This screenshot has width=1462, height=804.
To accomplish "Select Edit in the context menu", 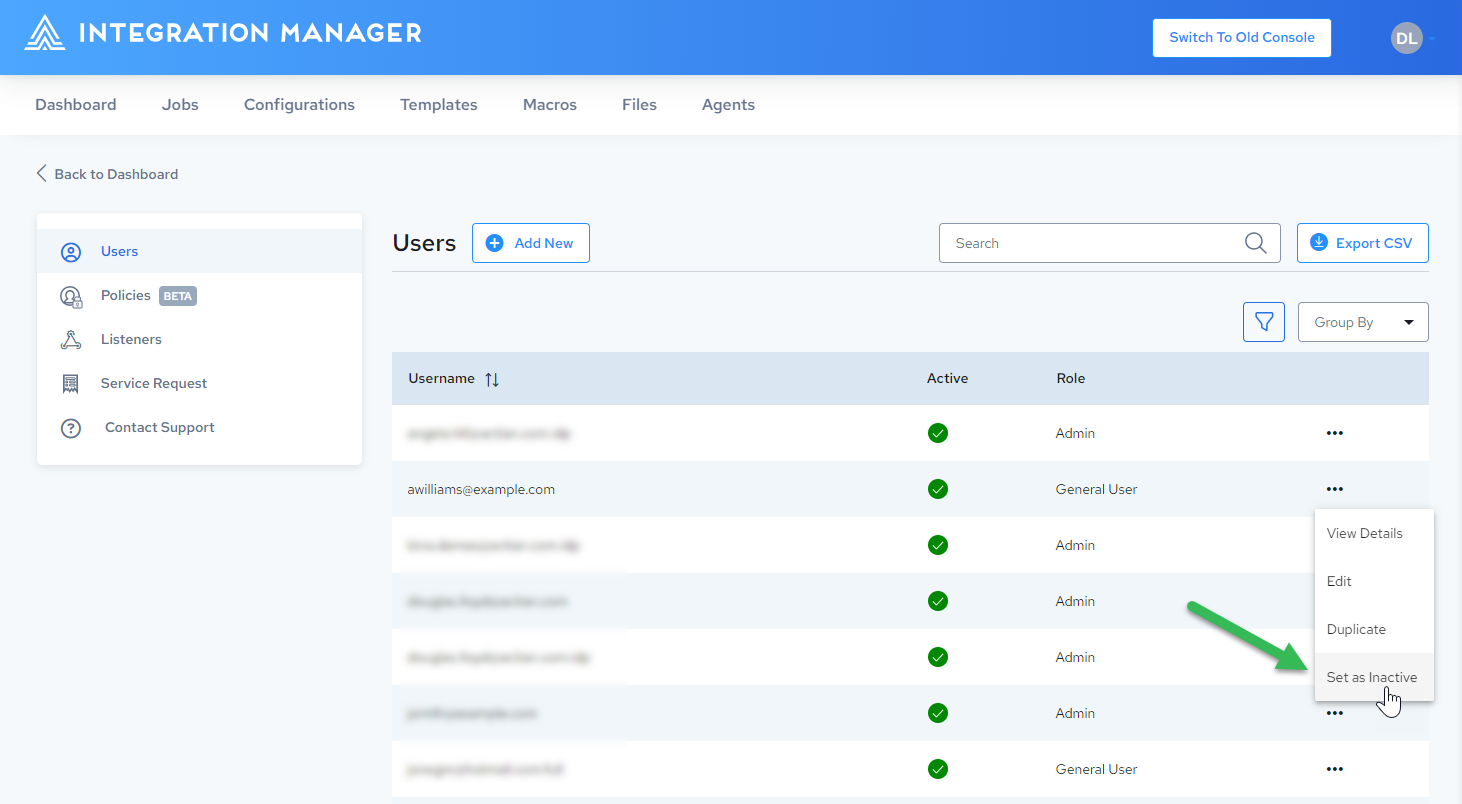I will pyautogui.click(x=1374, y=581).
